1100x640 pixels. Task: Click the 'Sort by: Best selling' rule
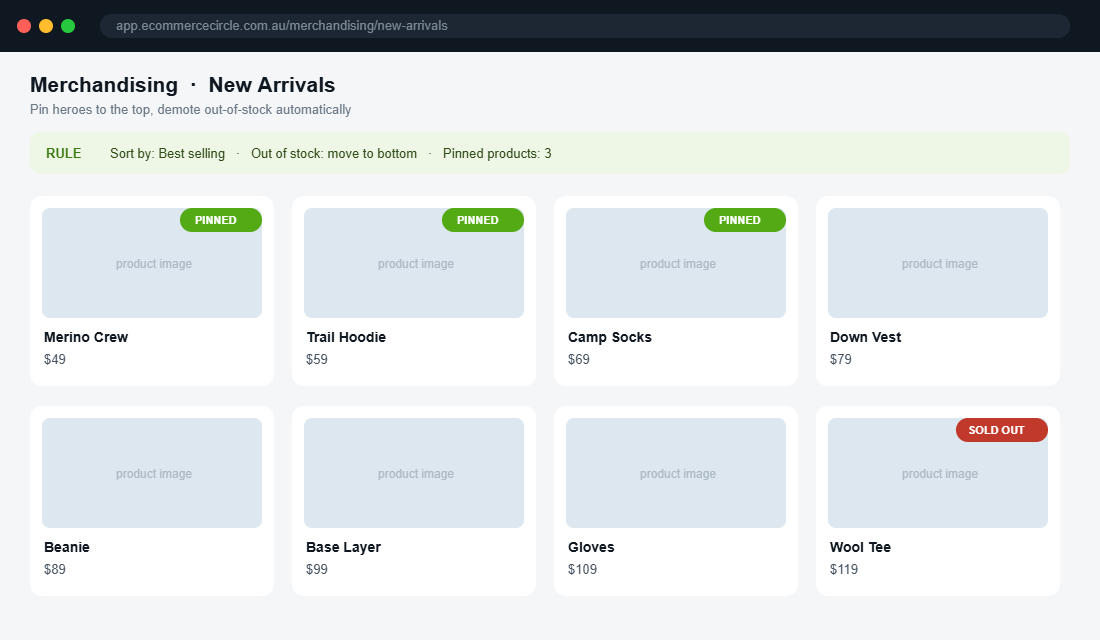pyautogui.click(x=168, y=153)
